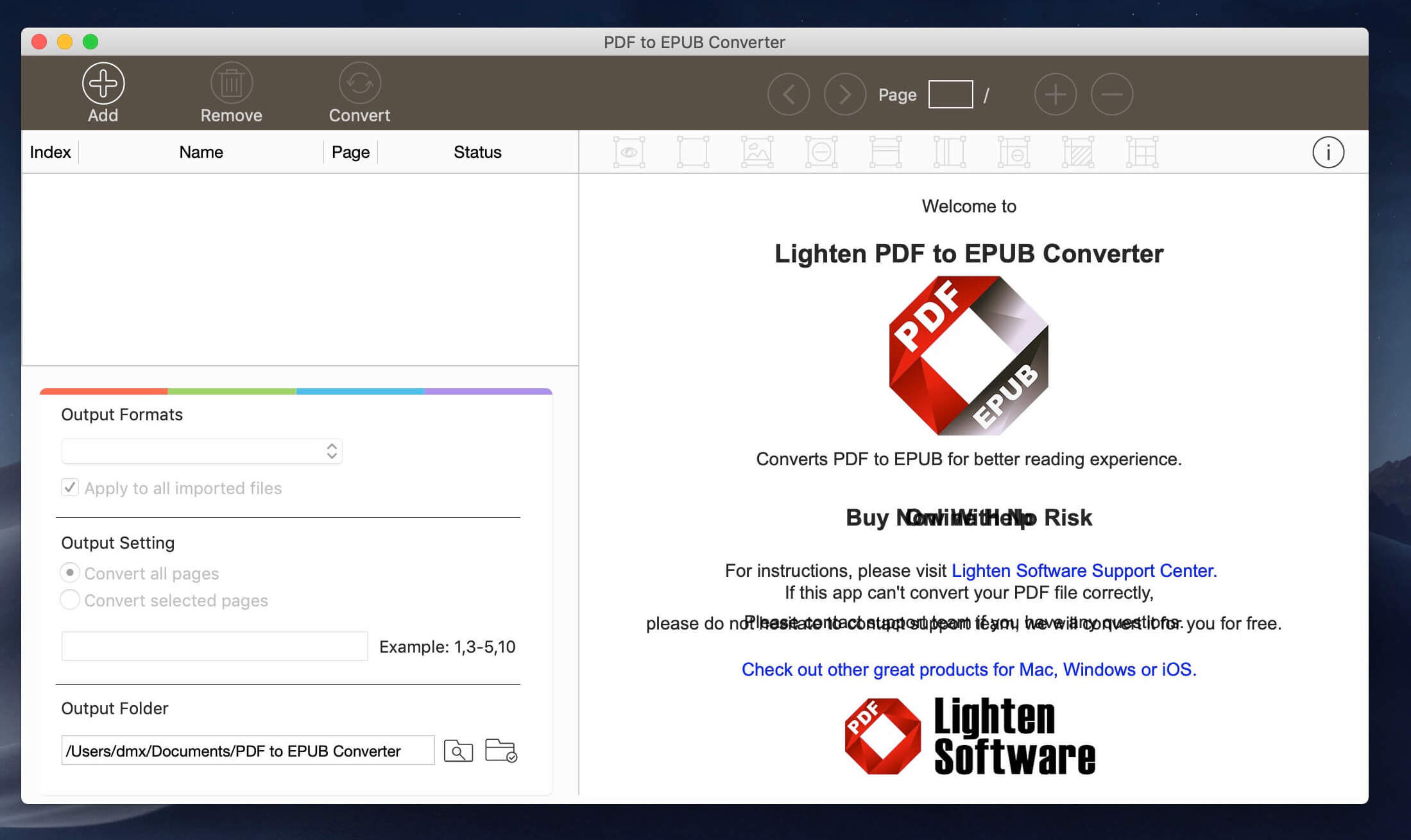Zoom out with the minus circle

pos(1112,94)
